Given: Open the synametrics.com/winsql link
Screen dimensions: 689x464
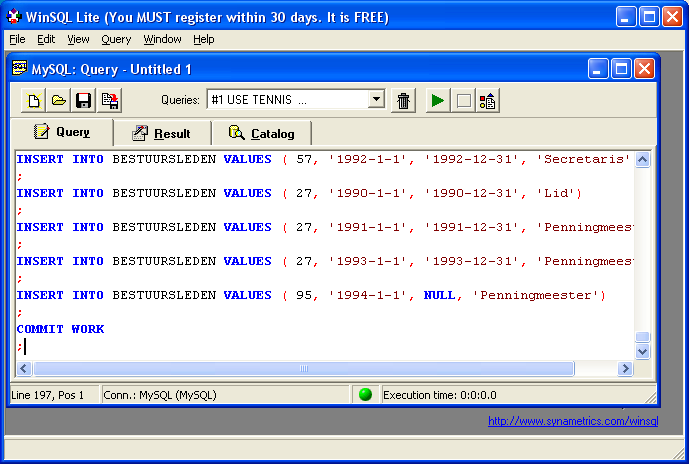Looking at the screenshot, I should pos(573,421).
